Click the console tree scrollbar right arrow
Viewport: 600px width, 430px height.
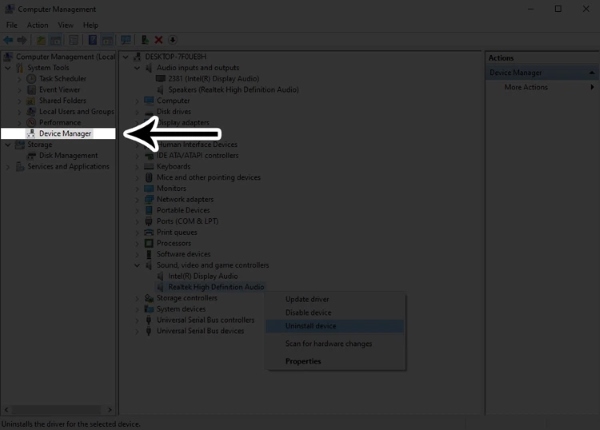click(x=109, y=410)
